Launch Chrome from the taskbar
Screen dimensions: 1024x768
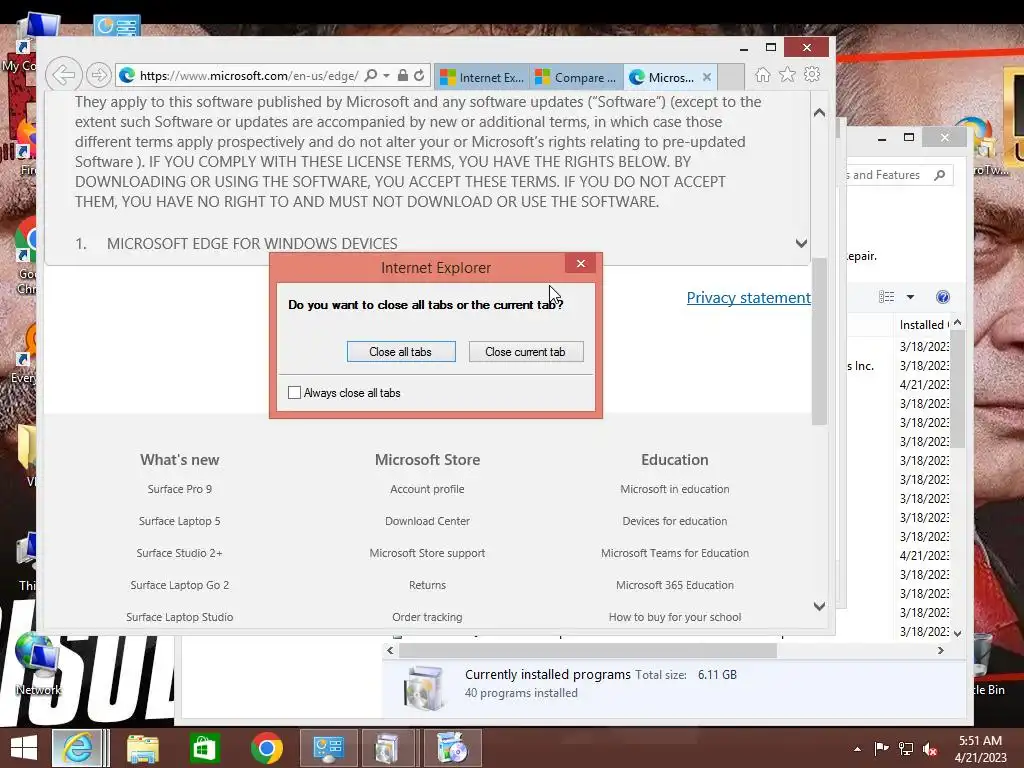coord(266,748)
